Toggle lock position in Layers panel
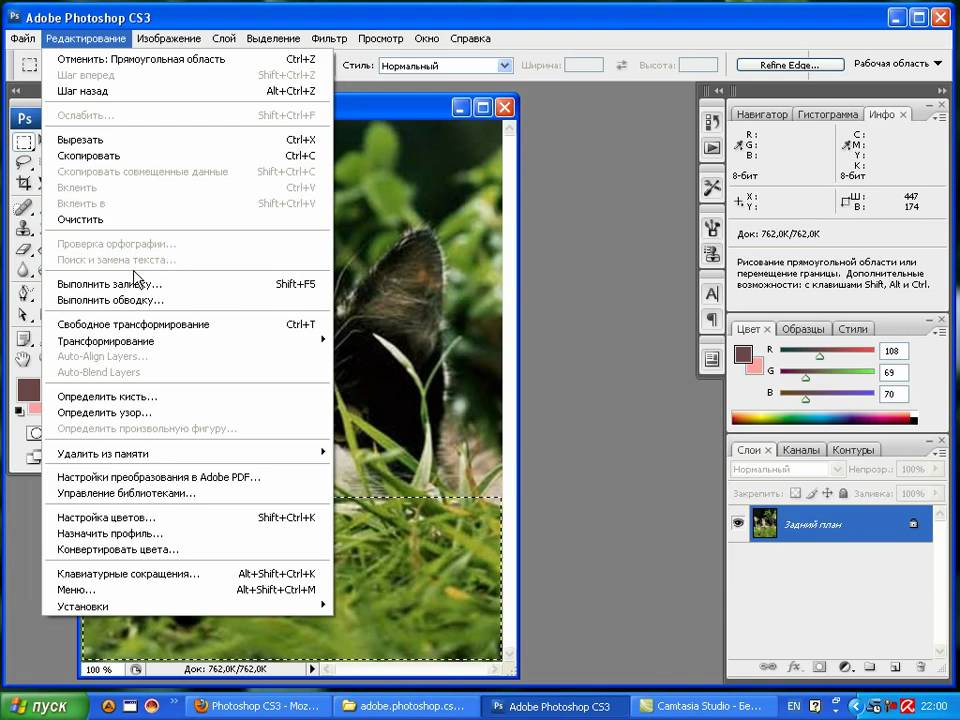This screenshot has height=720, width=960. 827,493
